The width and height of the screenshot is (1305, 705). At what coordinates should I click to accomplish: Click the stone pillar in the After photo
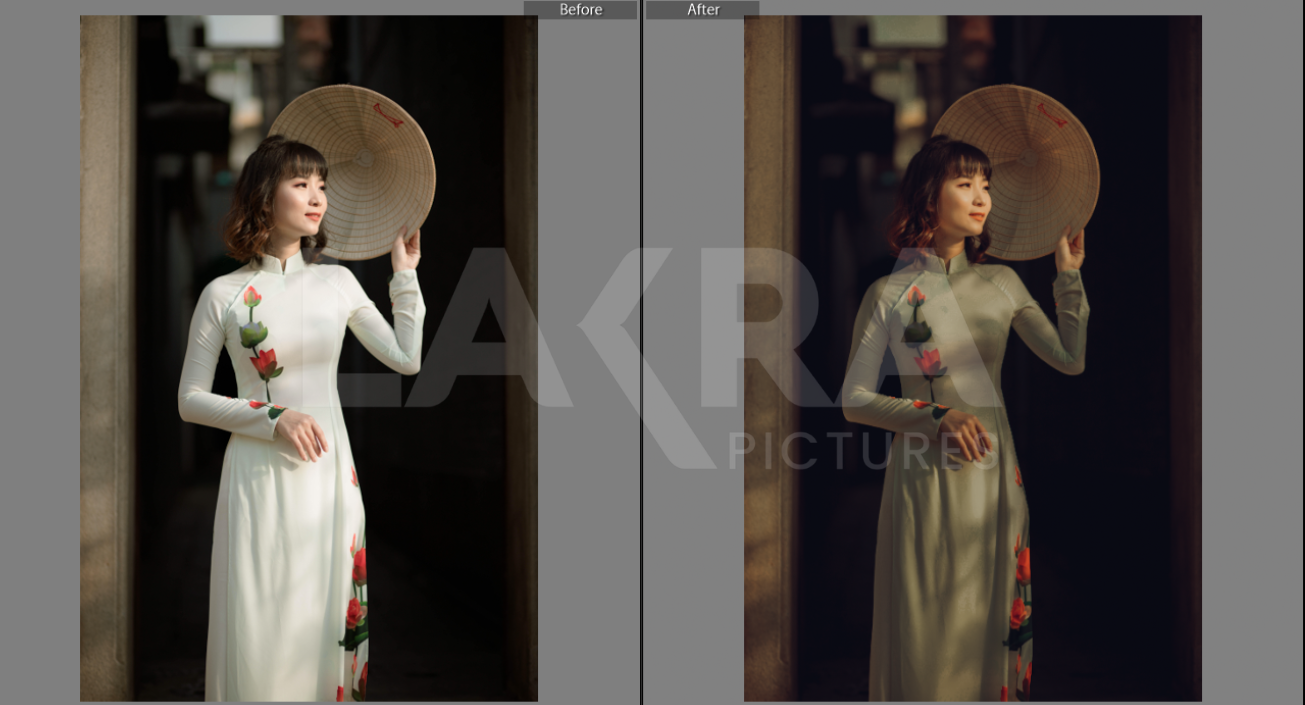coord(770,358)
